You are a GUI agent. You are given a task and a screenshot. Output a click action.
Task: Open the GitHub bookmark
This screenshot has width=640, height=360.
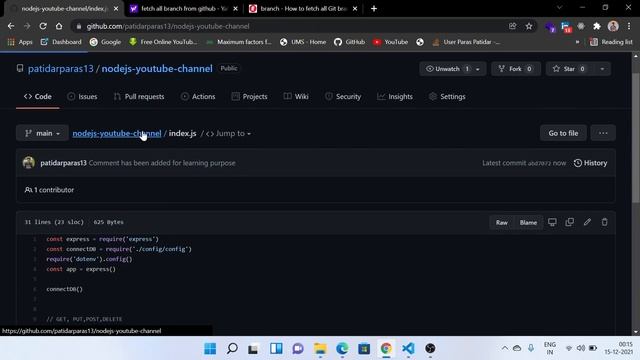click(349, 42)
